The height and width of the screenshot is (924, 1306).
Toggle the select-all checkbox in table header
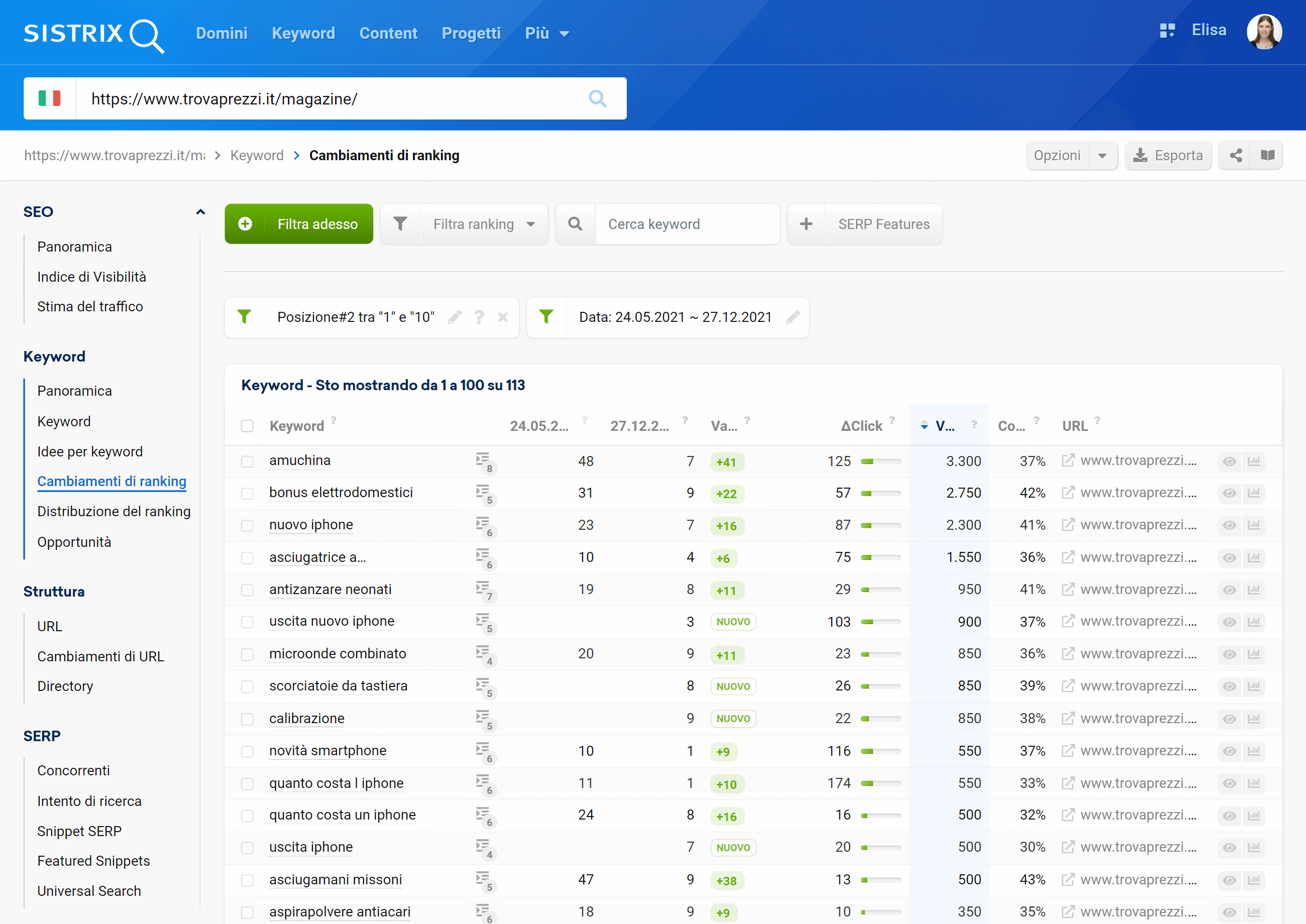tap(247, 427)
